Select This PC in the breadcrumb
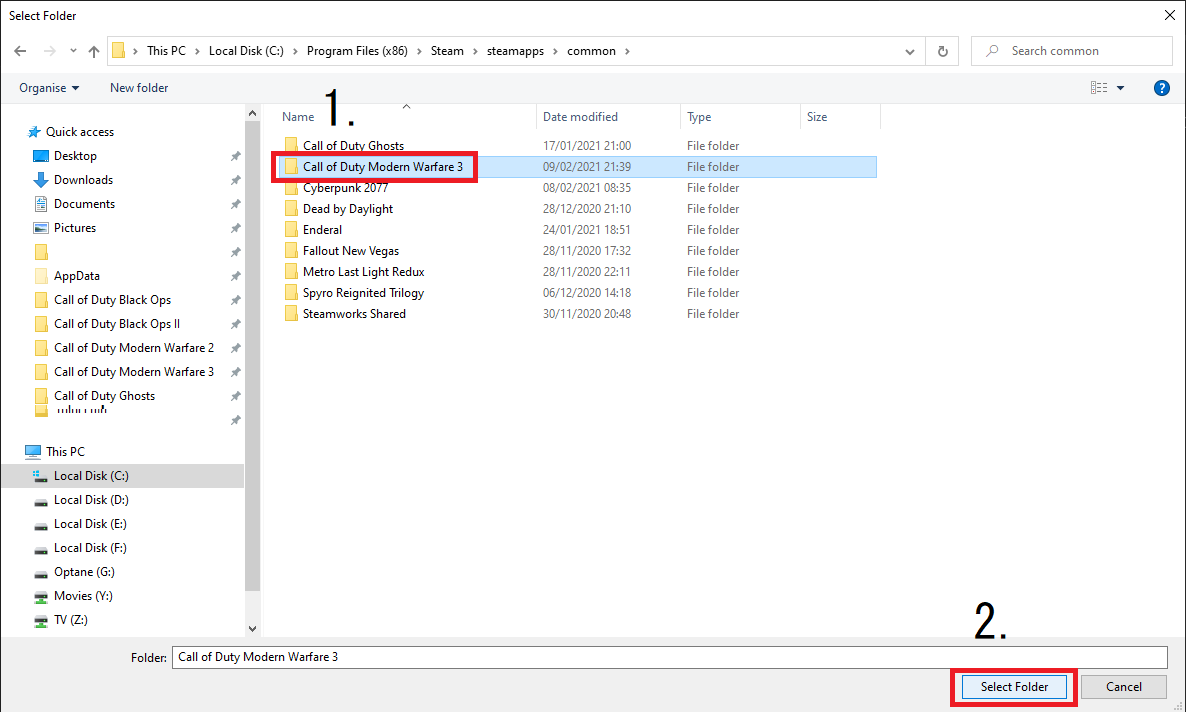 pyautogui.click(x=166, y=51)
